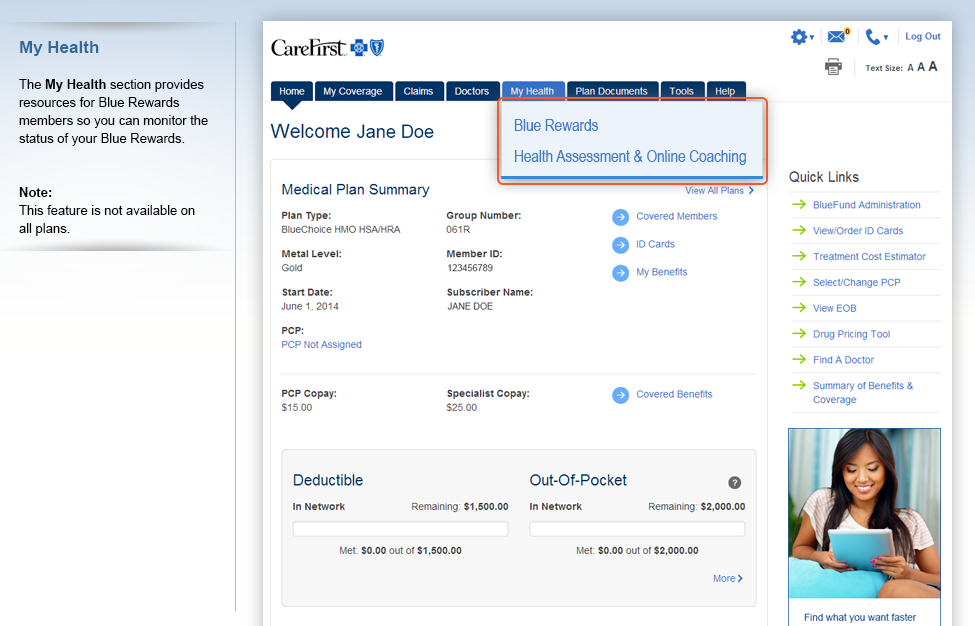The width and height of the screenshot is (975, 626).
Task: Click View All Plans link
Action: (x=719, y=191)
